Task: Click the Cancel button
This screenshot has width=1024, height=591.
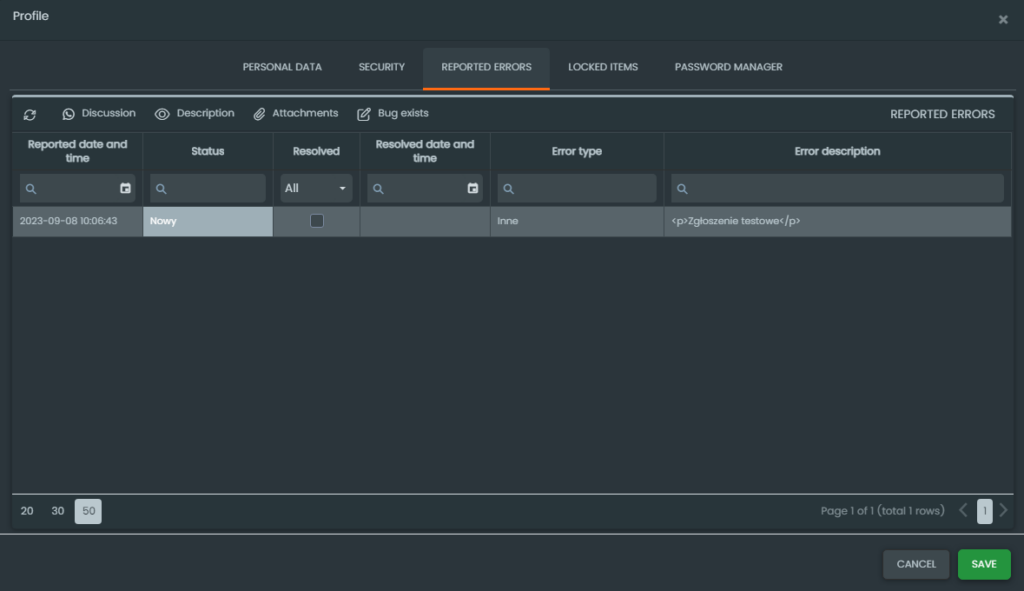Action: [915, 564]
